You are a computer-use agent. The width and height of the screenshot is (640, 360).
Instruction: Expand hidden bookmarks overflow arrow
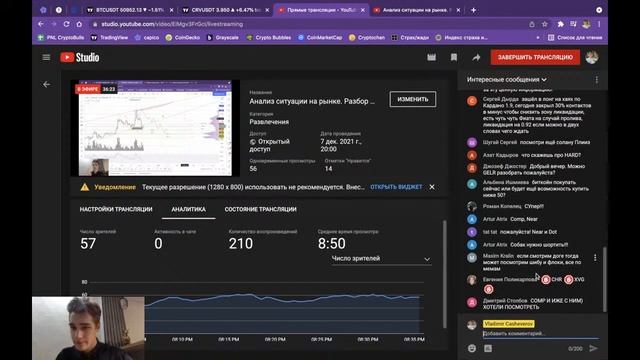(x=538, y=38)
